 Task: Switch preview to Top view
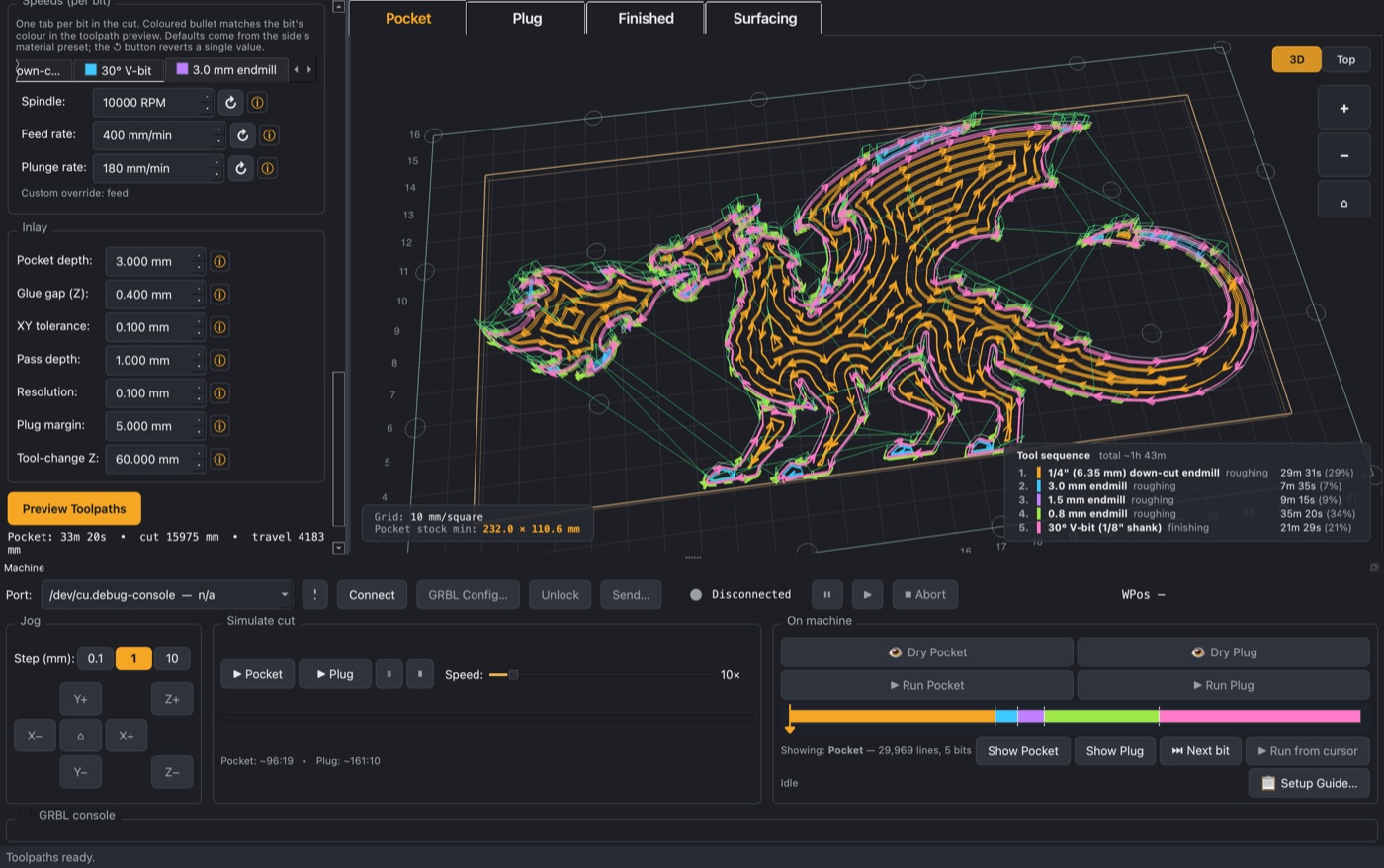1345,59
